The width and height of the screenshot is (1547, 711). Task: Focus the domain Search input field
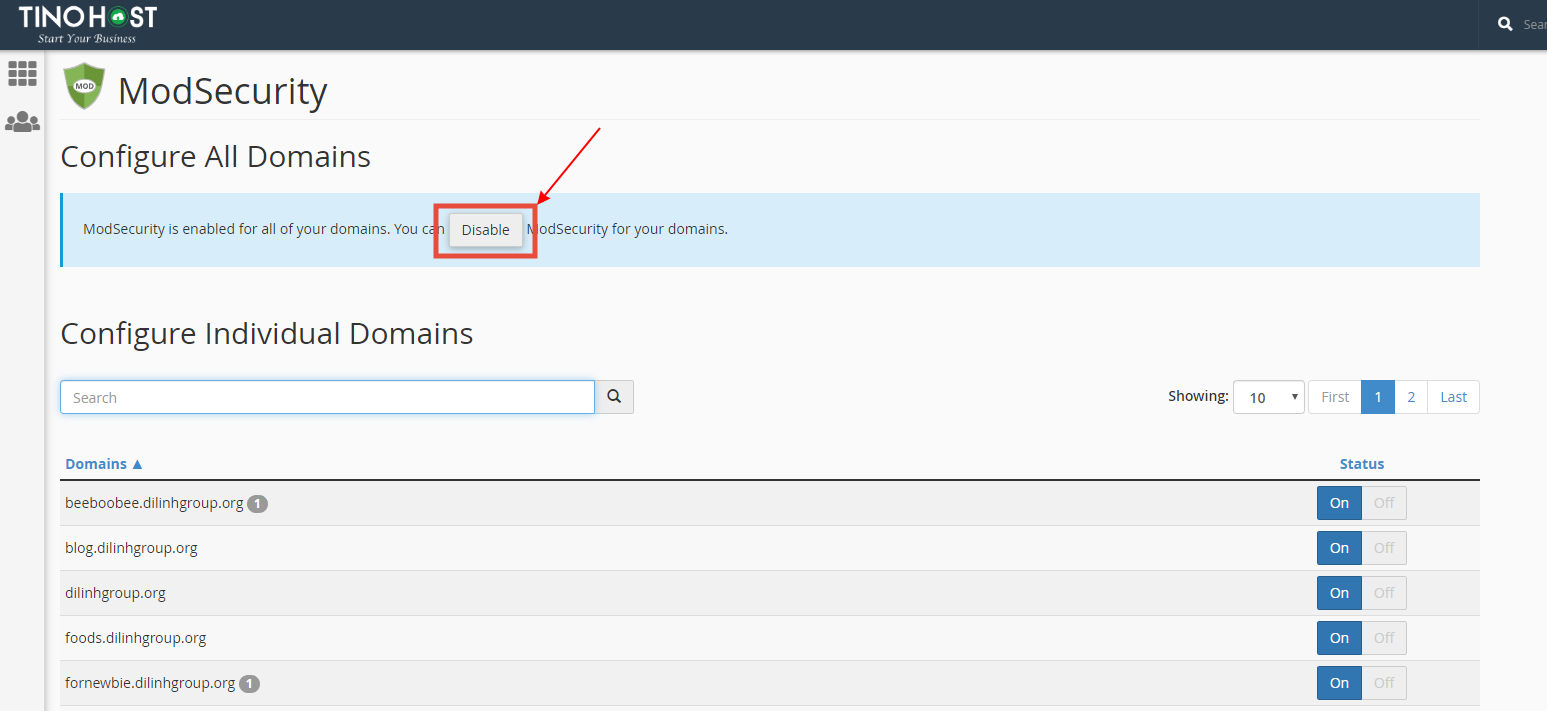pyautogui.click(x=327, y=397)
